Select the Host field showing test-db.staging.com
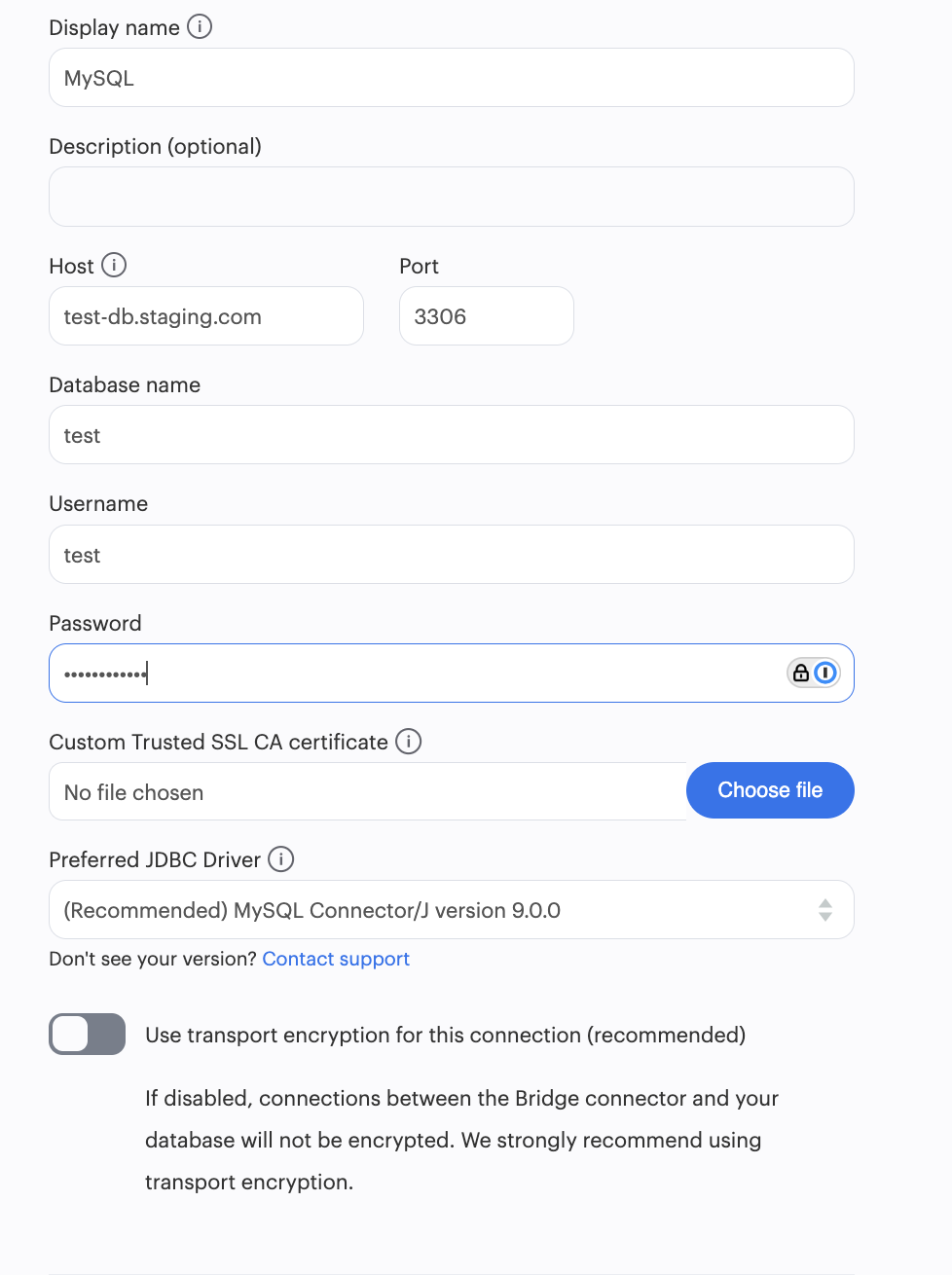This screenshot has width=952, height=1275. [205, 315]
